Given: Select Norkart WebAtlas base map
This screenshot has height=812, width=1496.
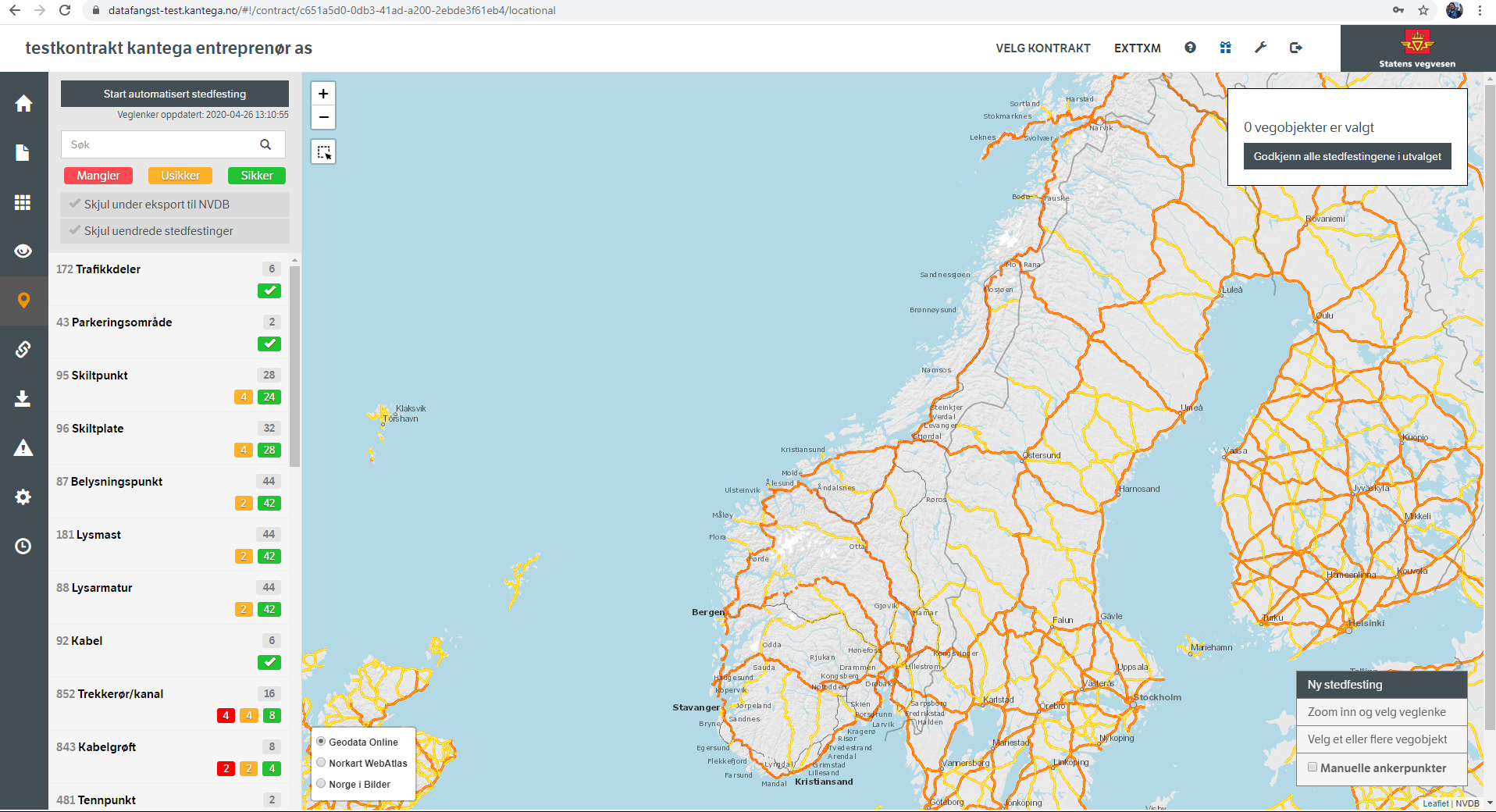Looking at the screenshot, I should tap(321, 763).
